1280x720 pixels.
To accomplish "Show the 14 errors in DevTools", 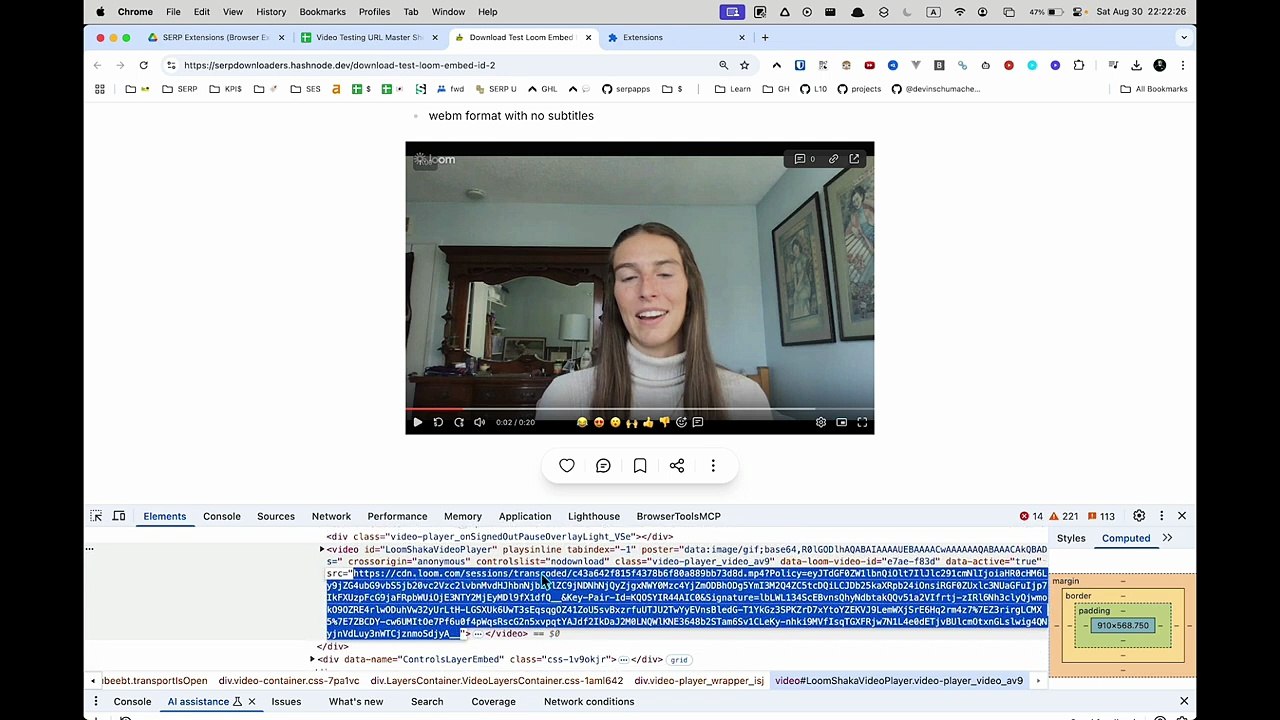I will click(x=1031, y=516).
